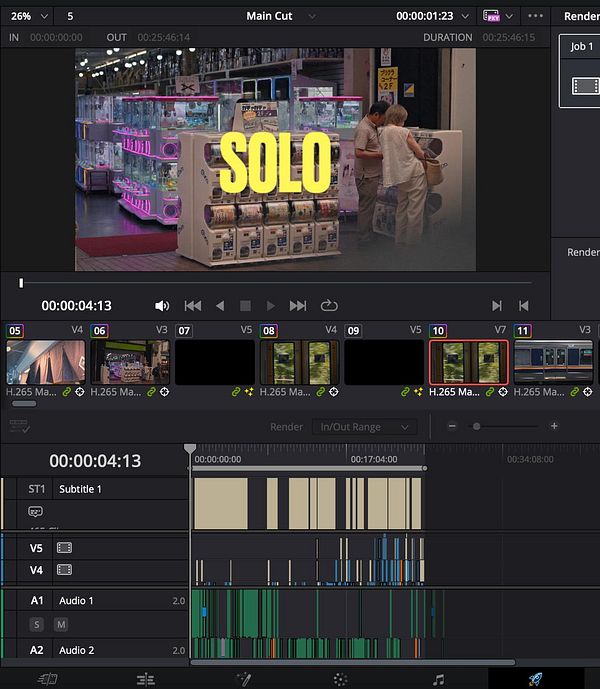
Task: Open the Cut page icon
Action: click(48, 679)
